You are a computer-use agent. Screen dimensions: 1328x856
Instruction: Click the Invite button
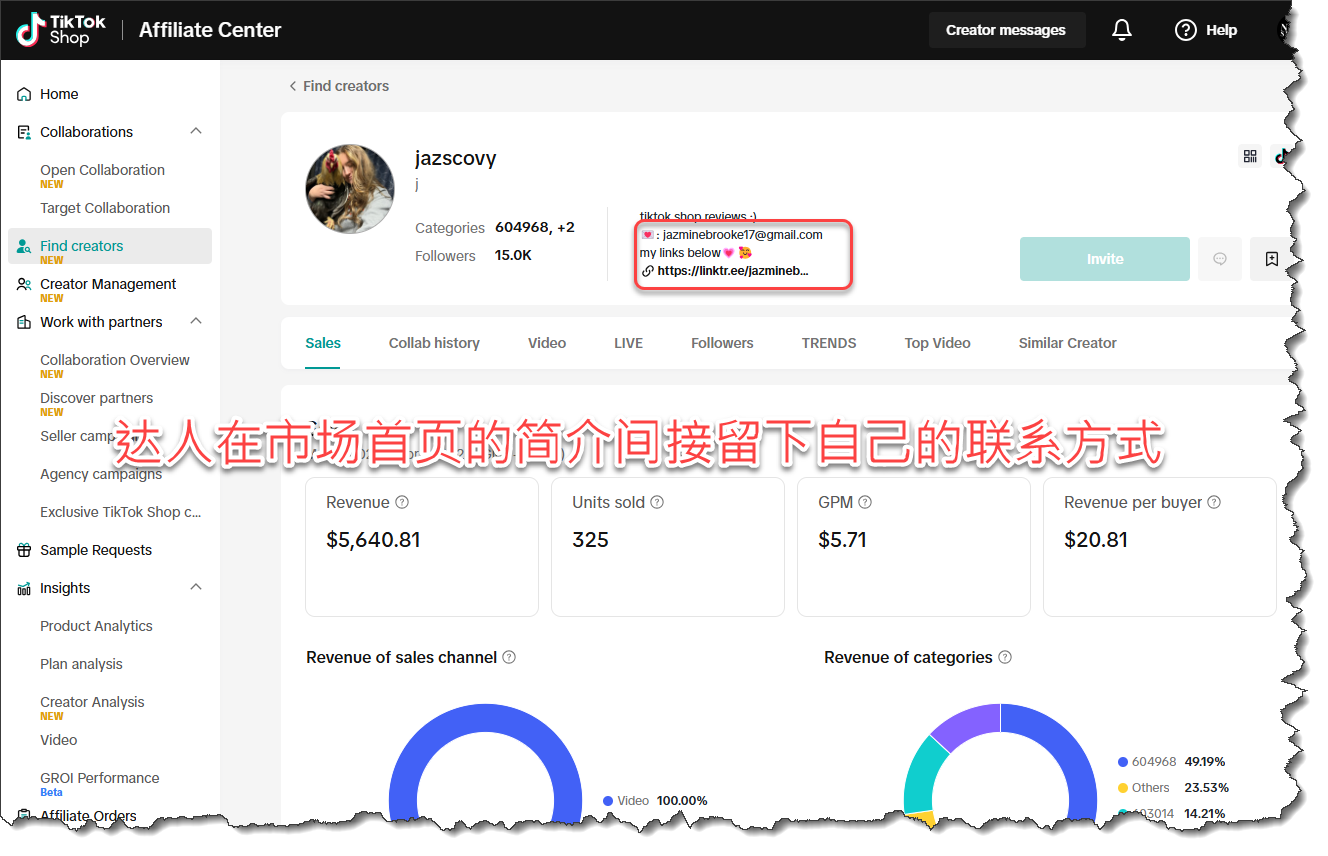pyautogui.click(x=1105, y=259)
